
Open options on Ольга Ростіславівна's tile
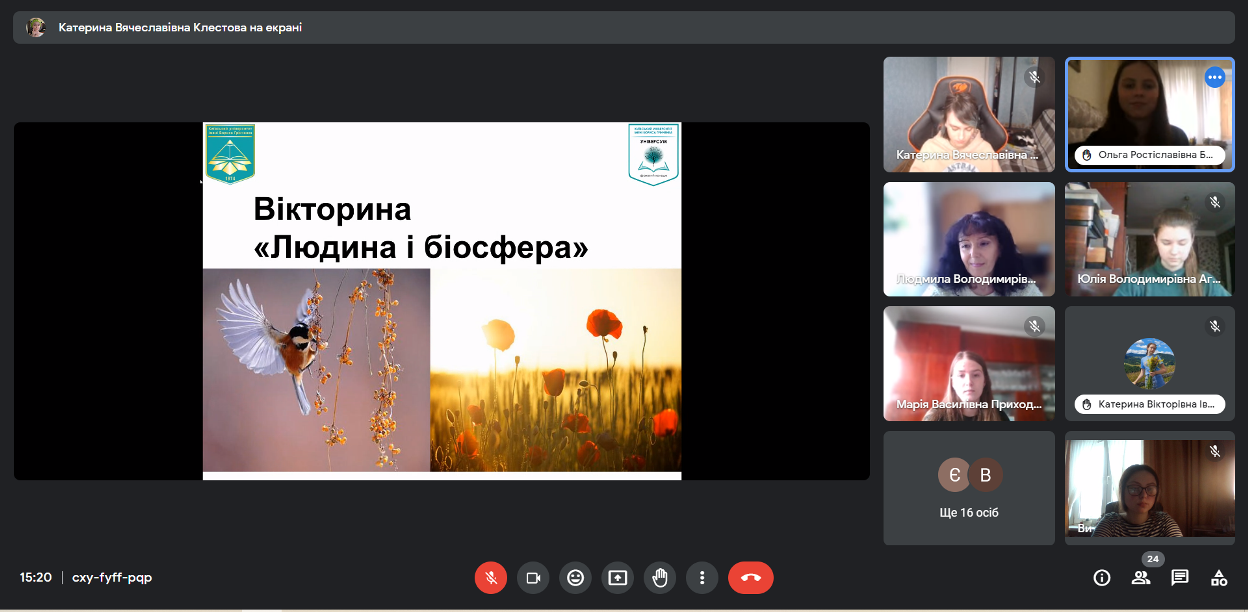(1215, 77)
